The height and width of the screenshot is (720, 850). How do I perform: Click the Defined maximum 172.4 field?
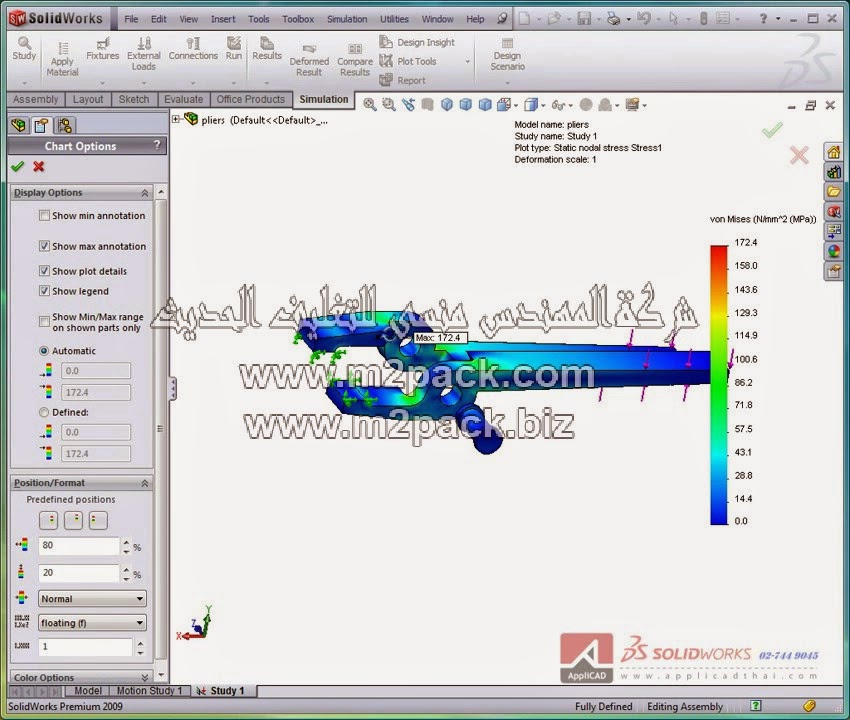(95, 454)
